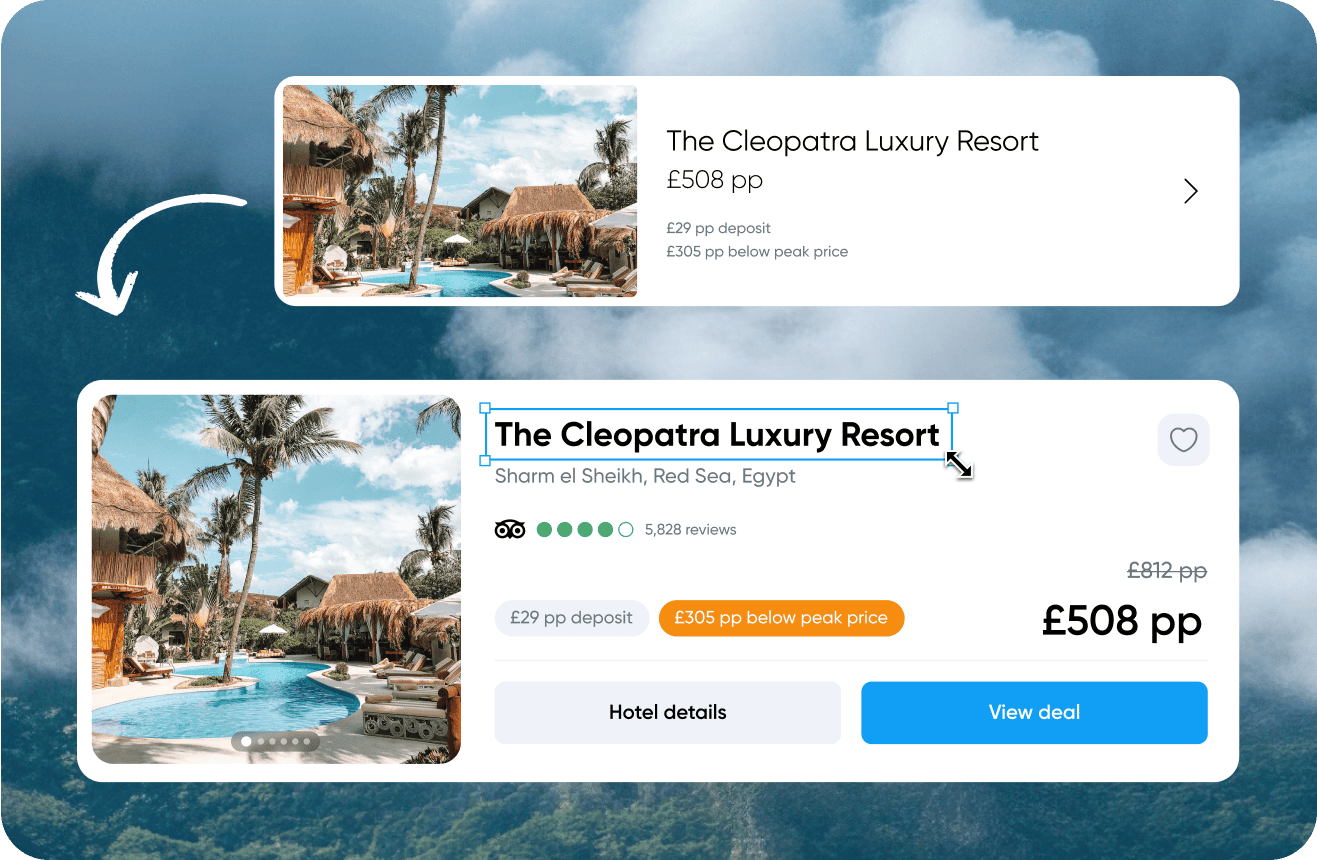
Task: Click the first green rating circle
Action: (x=545, y=530)
